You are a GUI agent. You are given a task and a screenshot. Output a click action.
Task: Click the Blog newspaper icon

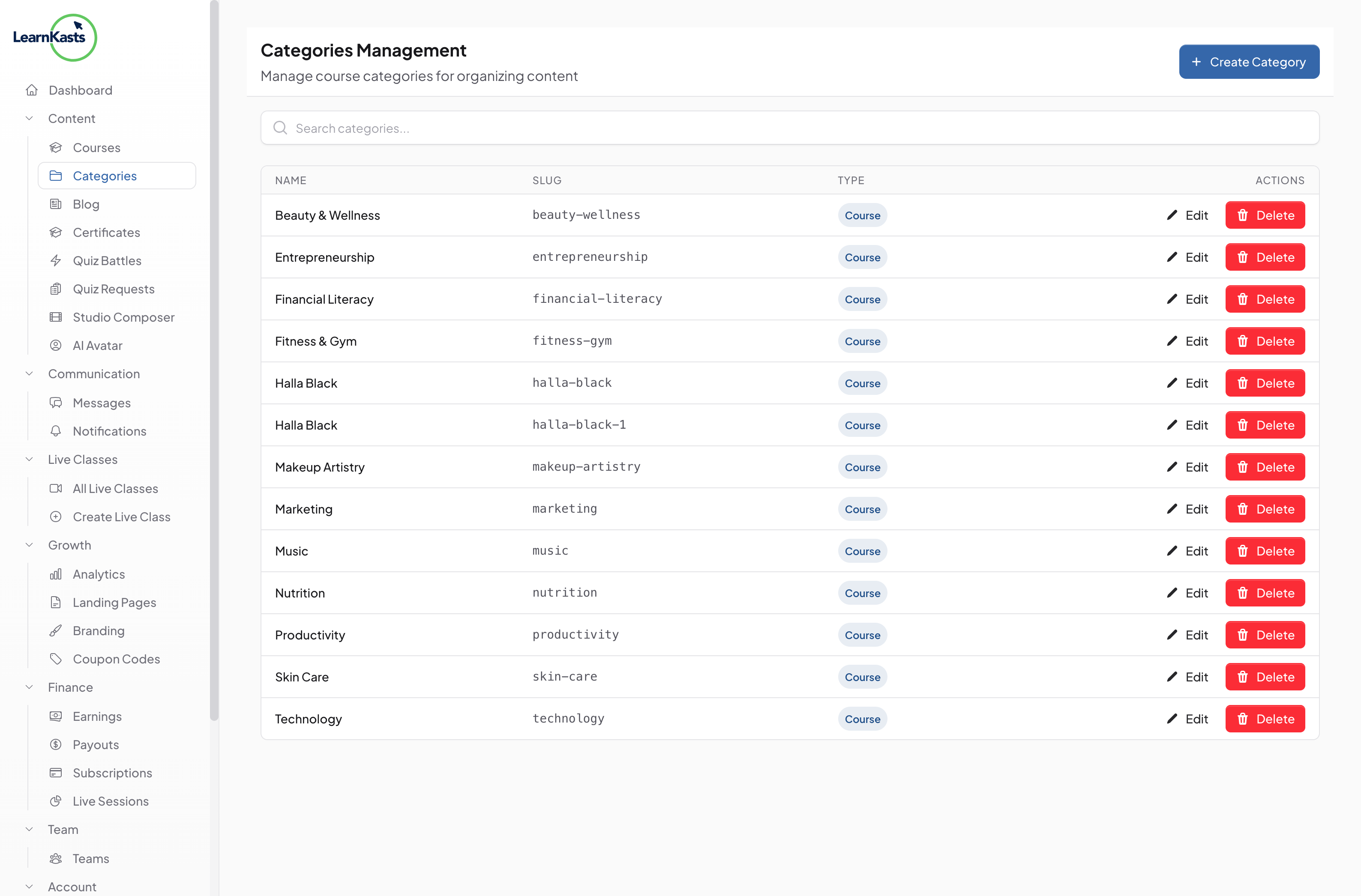click(x=55, y=204)
